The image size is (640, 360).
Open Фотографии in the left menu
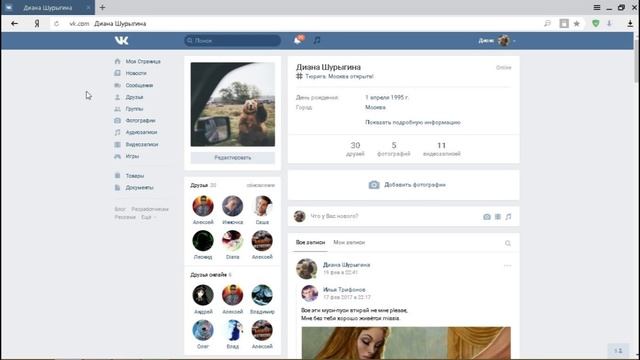[140, 121]
